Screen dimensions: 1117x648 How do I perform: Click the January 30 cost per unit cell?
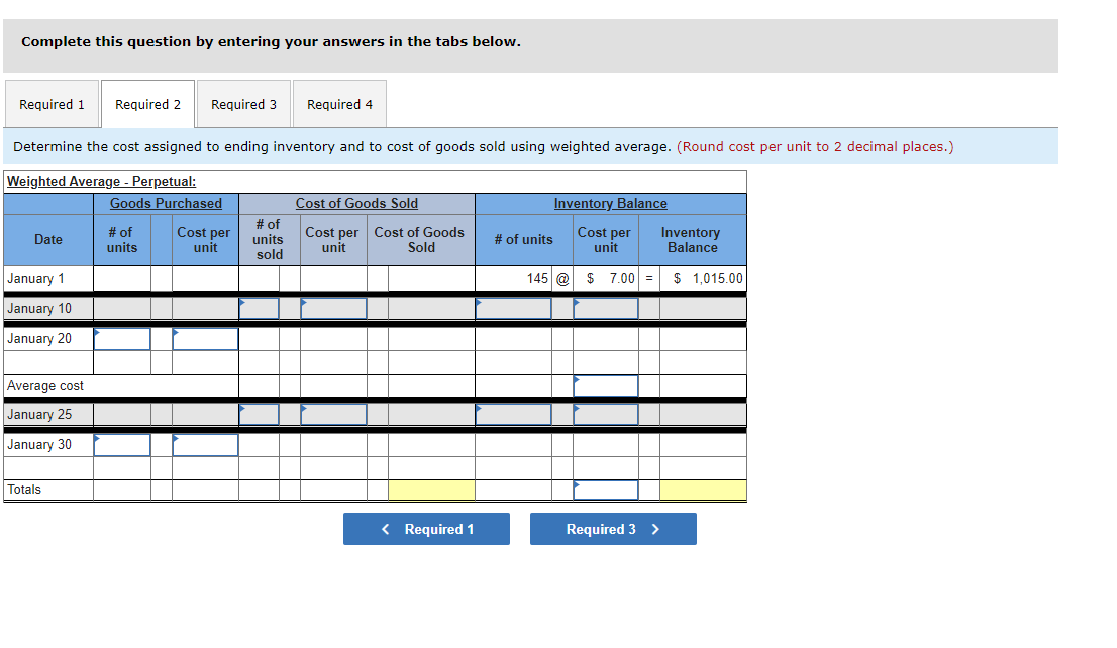(x=205, y=443)
